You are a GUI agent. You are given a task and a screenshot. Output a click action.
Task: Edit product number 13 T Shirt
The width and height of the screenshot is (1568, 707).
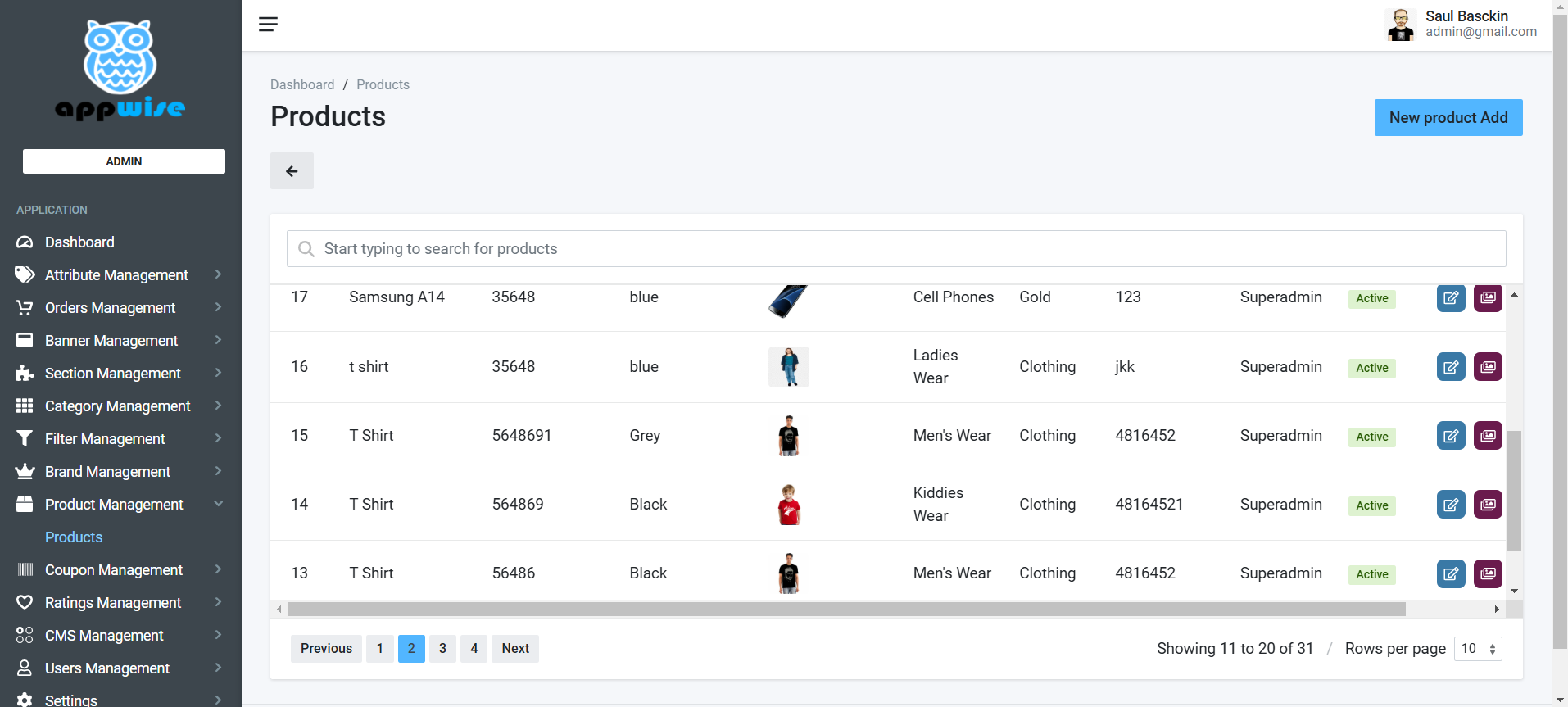(x=1451, y=573)
